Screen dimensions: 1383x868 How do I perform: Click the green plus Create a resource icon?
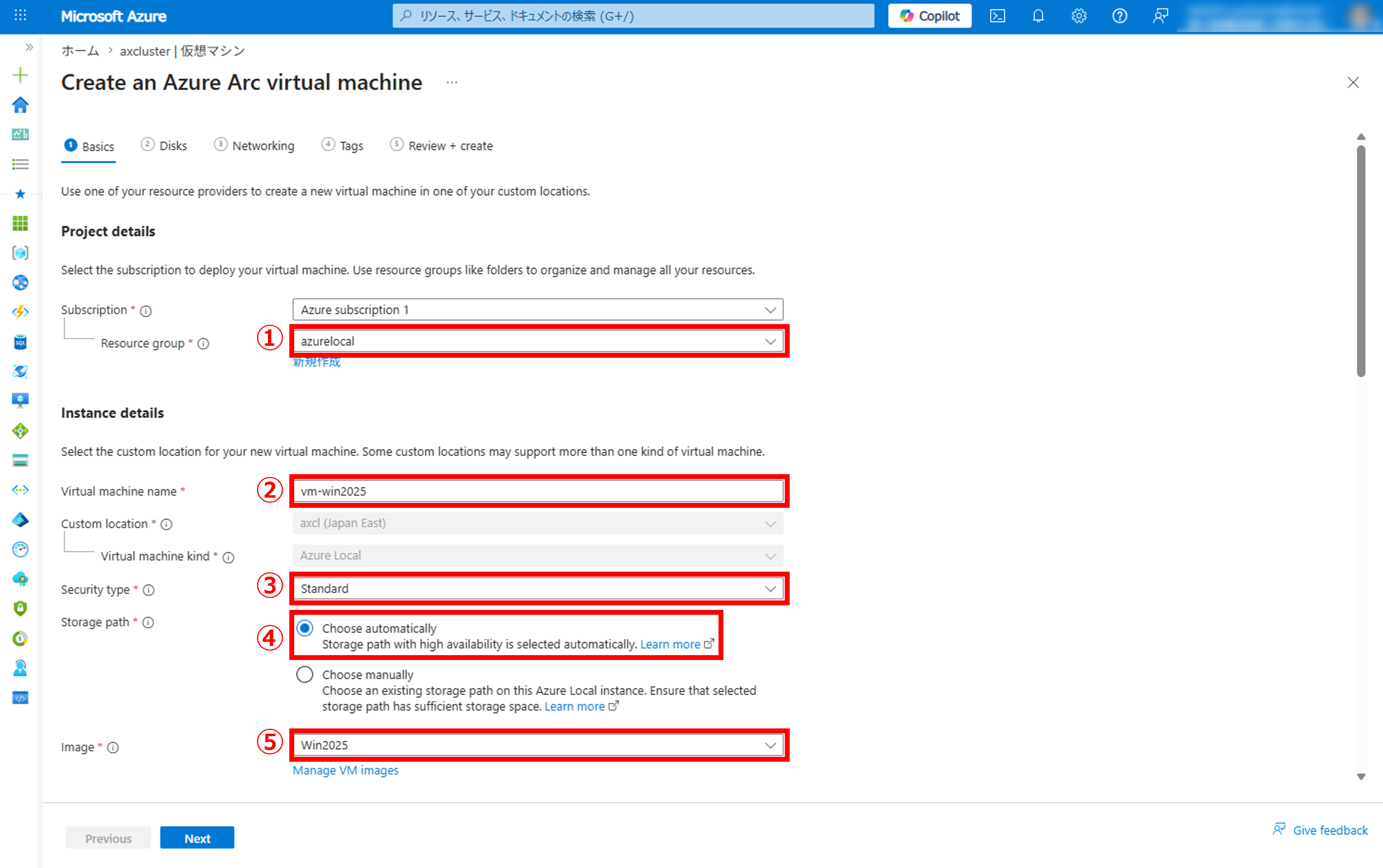click(20, 75)
